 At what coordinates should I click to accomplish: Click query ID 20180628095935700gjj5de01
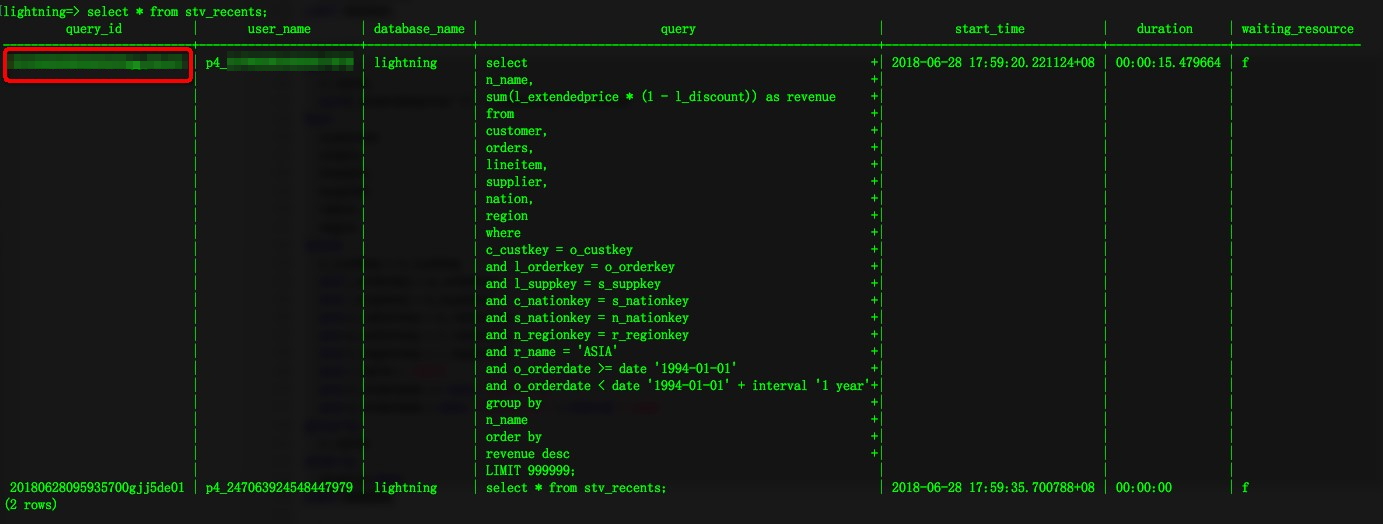(x=97, y=488)
